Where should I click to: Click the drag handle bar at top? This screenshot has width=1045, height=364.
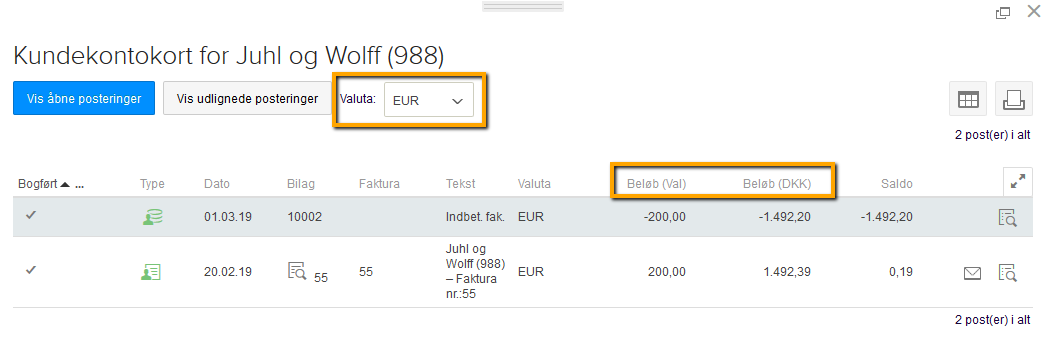tap(523, 7)
